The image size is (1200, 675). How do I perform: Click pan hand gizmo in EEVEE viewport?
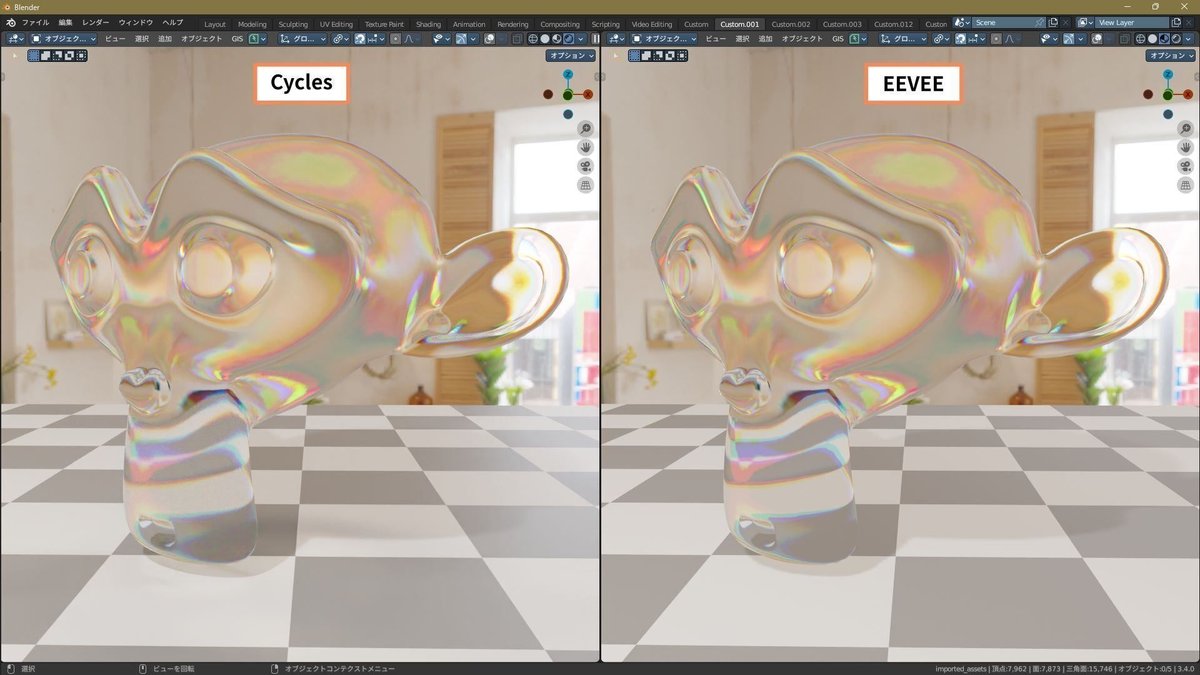click(1185, 147)
